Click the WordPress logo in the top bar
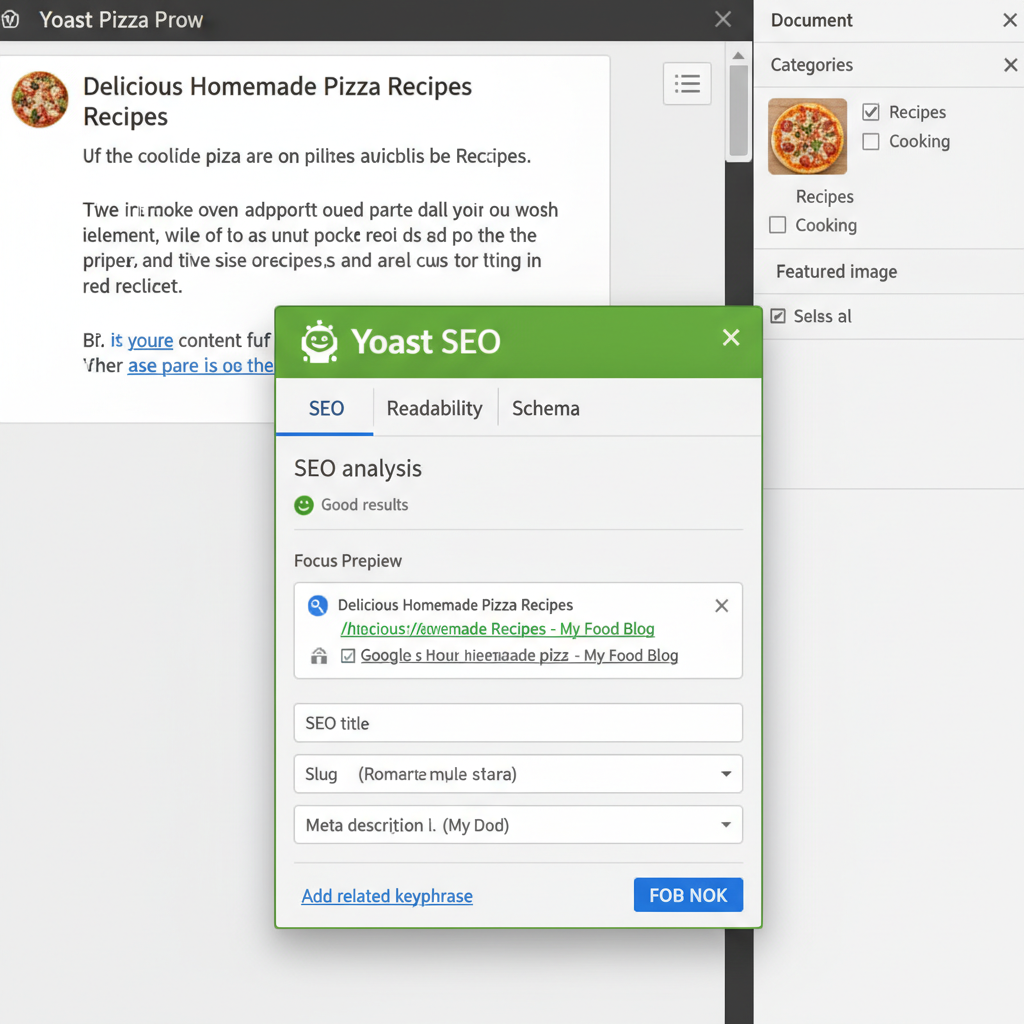The image size is (1024, 1024). (x=15, y=19)
